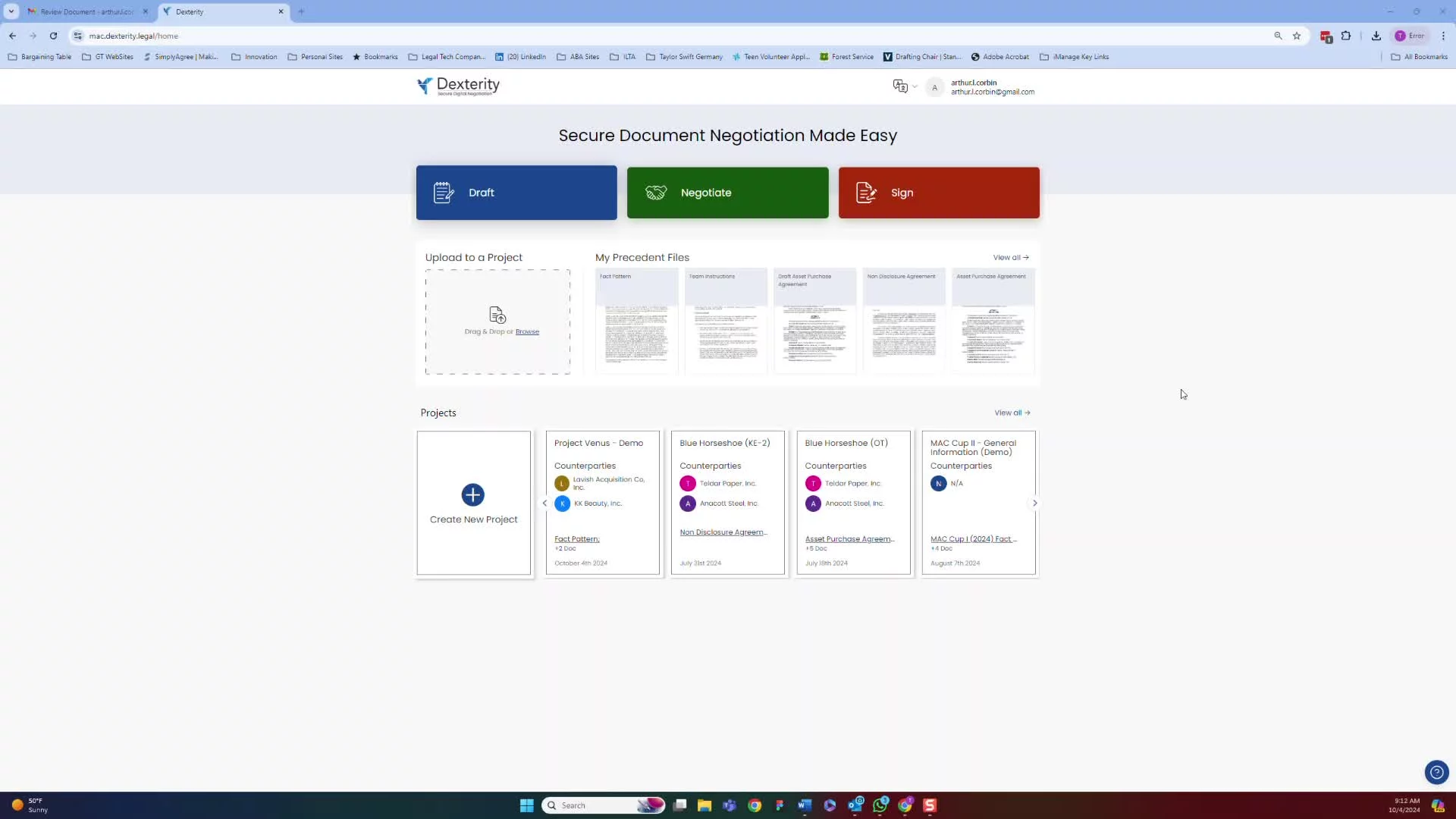Open MAC Cup II - General Information project
1456x819 pixels.
click(x=973, y=447)
